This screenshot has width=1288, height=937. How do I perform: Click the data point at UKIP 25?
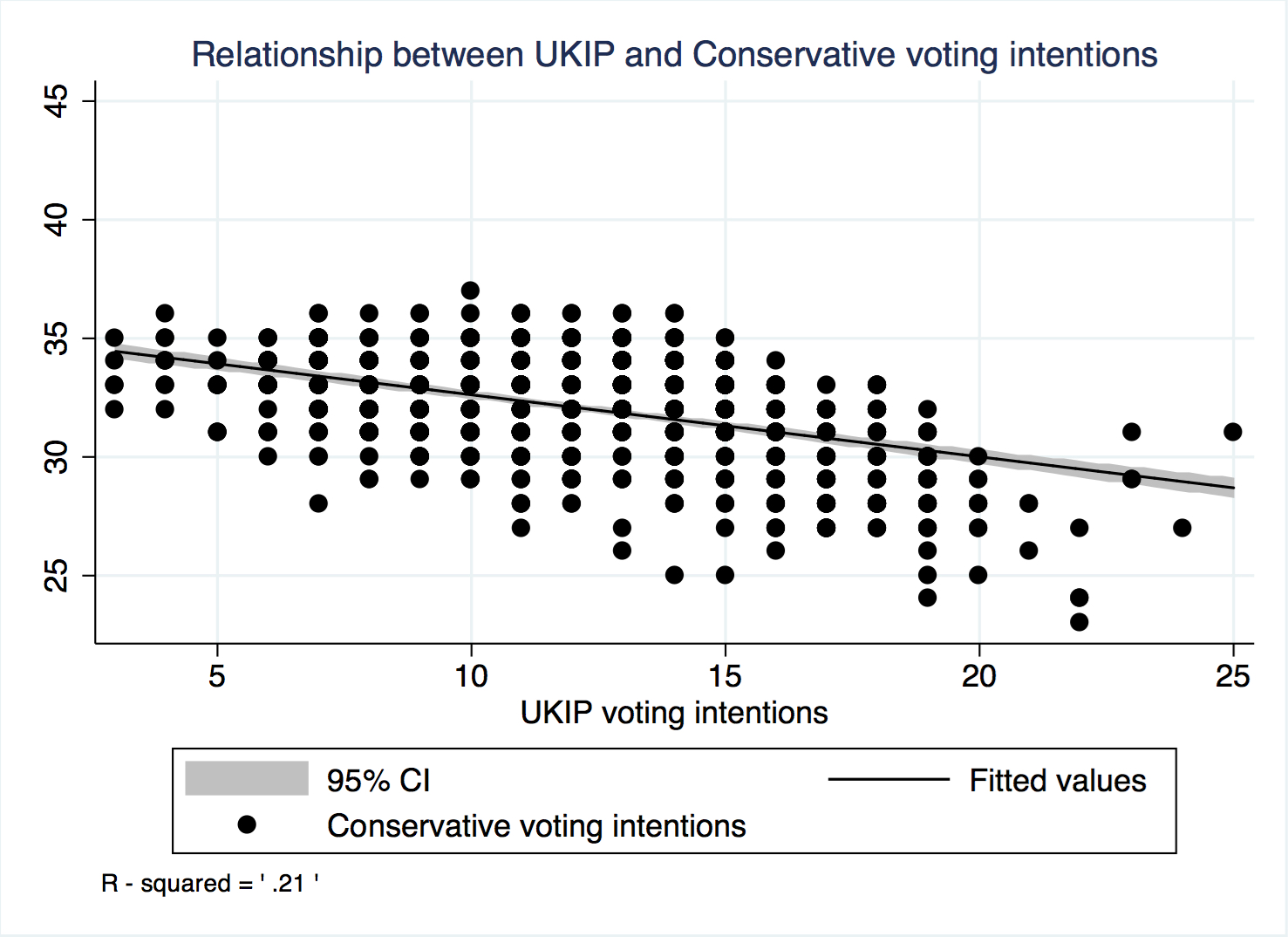click(x=1232, y=432)
